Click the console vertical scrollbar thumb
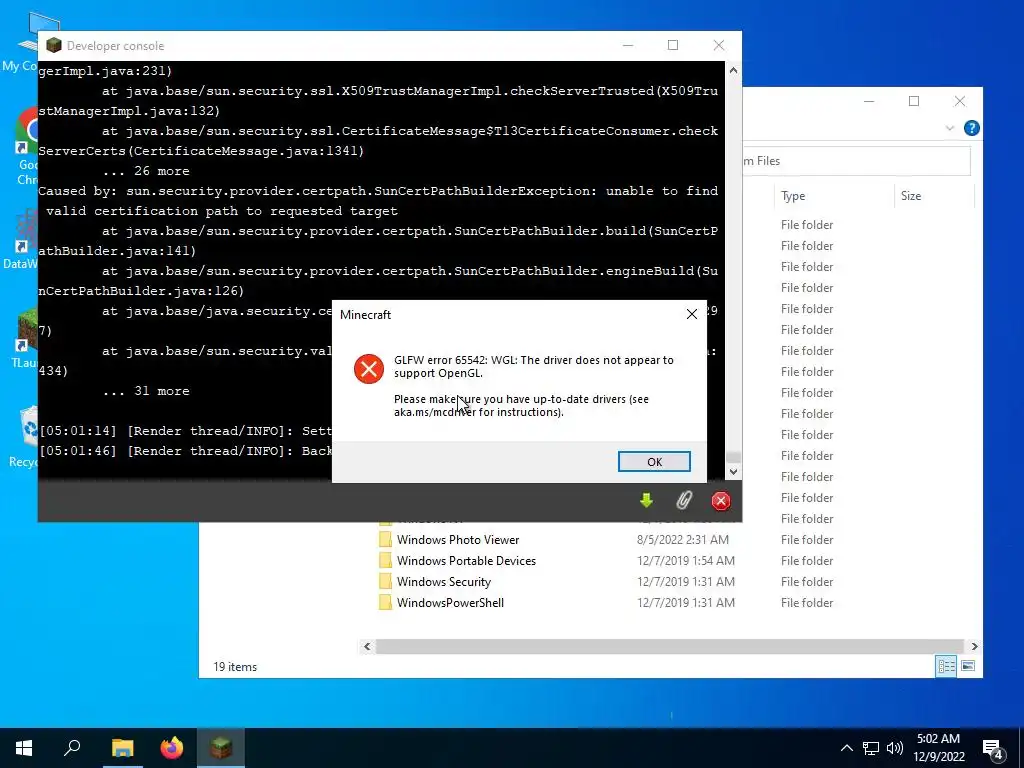 click(x=733, y=456)
